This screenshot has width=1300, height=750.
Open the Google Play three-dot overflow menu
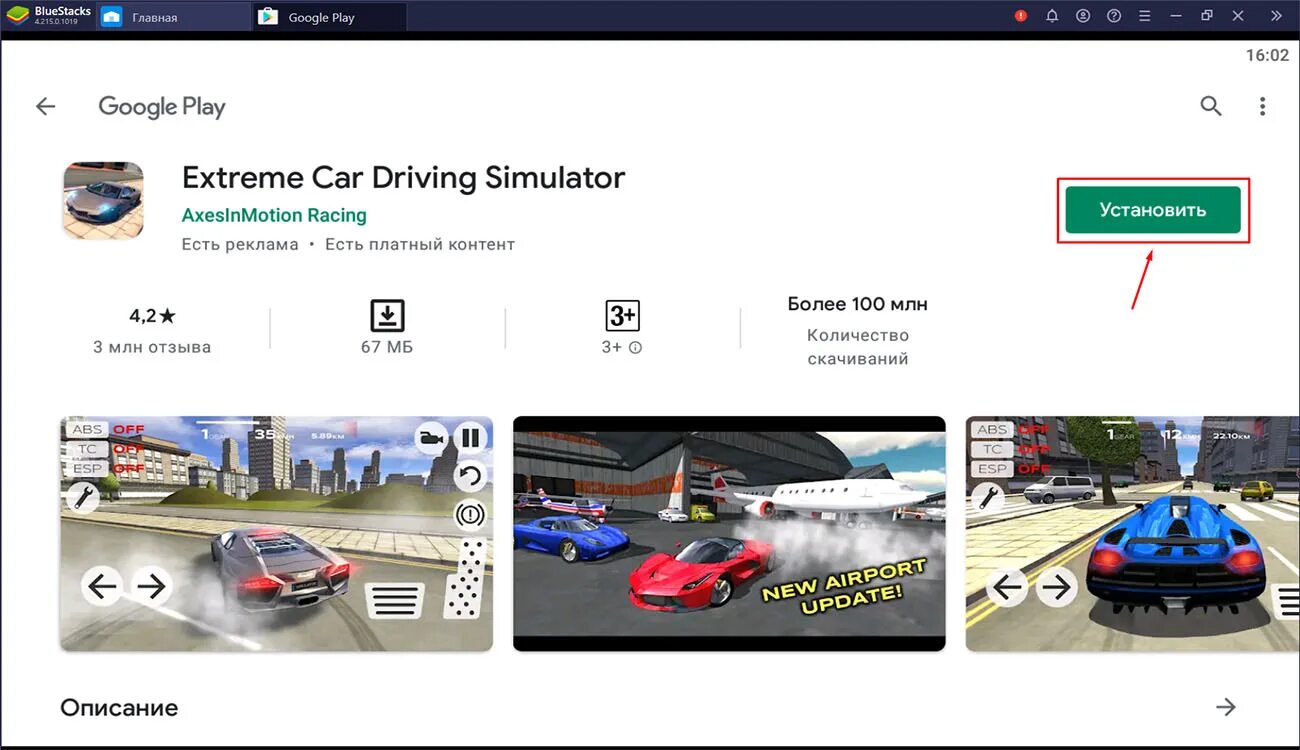(1263, 106)
